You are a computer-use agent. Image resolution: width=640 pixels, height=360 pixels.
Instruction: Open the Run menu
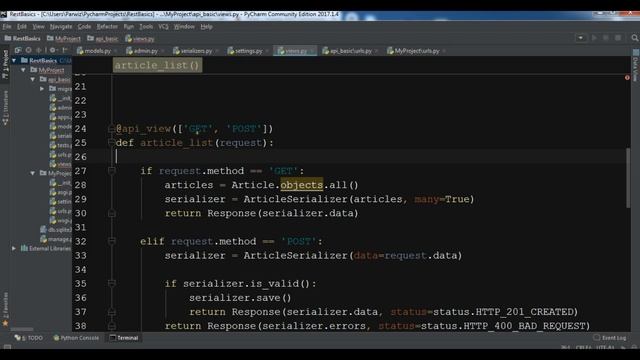[x=129, y=27]
